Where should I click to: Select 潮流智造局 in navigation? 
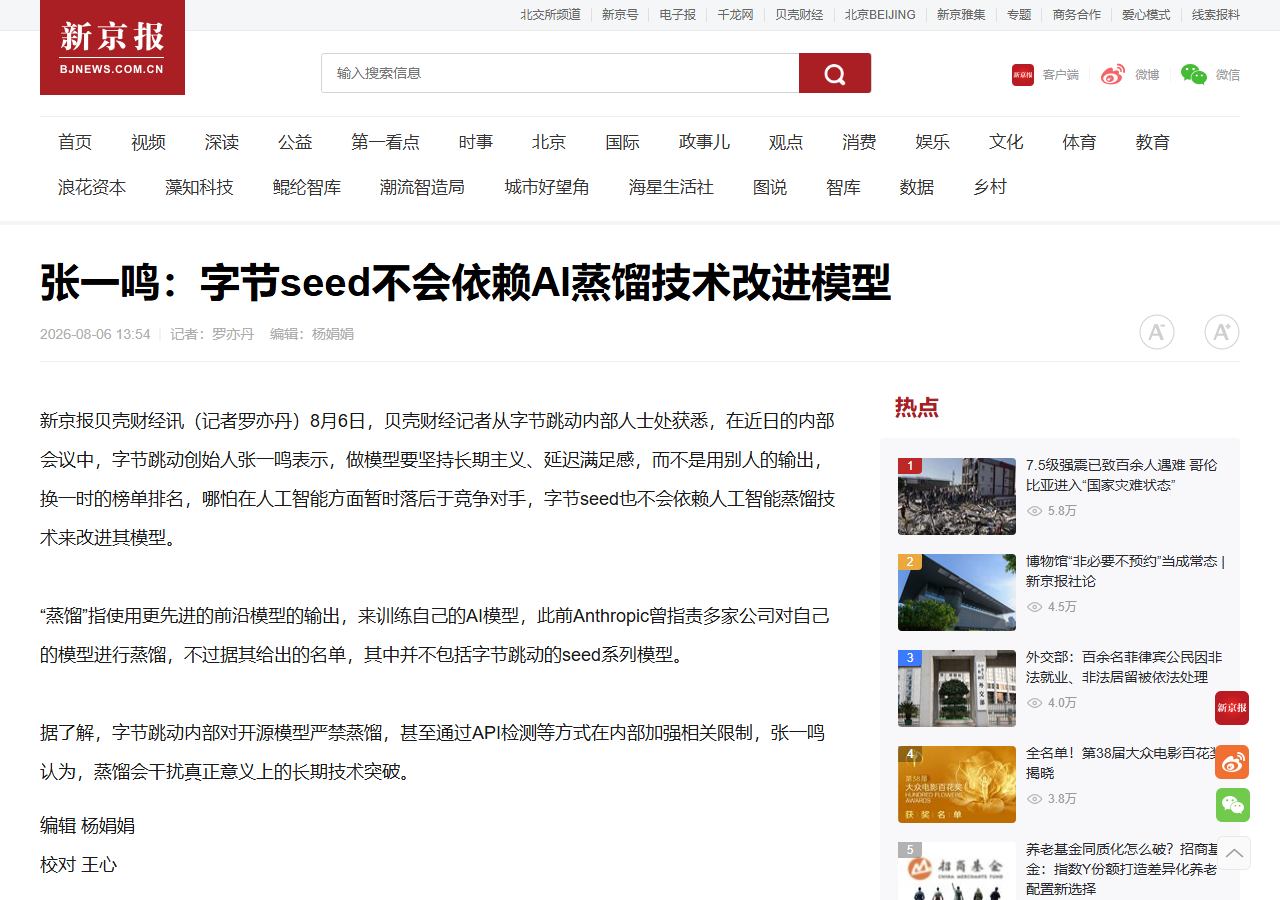pyautogui.click(x=422, y=187)
